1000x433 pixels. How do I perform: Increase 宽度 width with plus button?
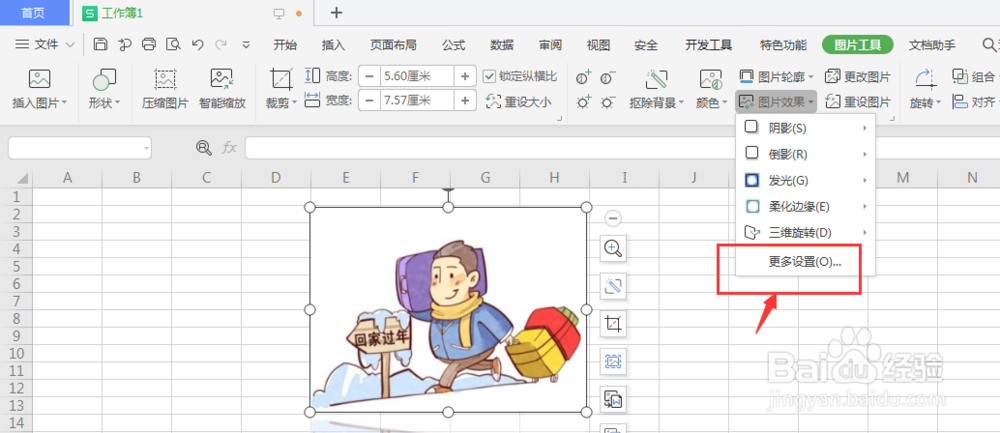coord(465,100)
